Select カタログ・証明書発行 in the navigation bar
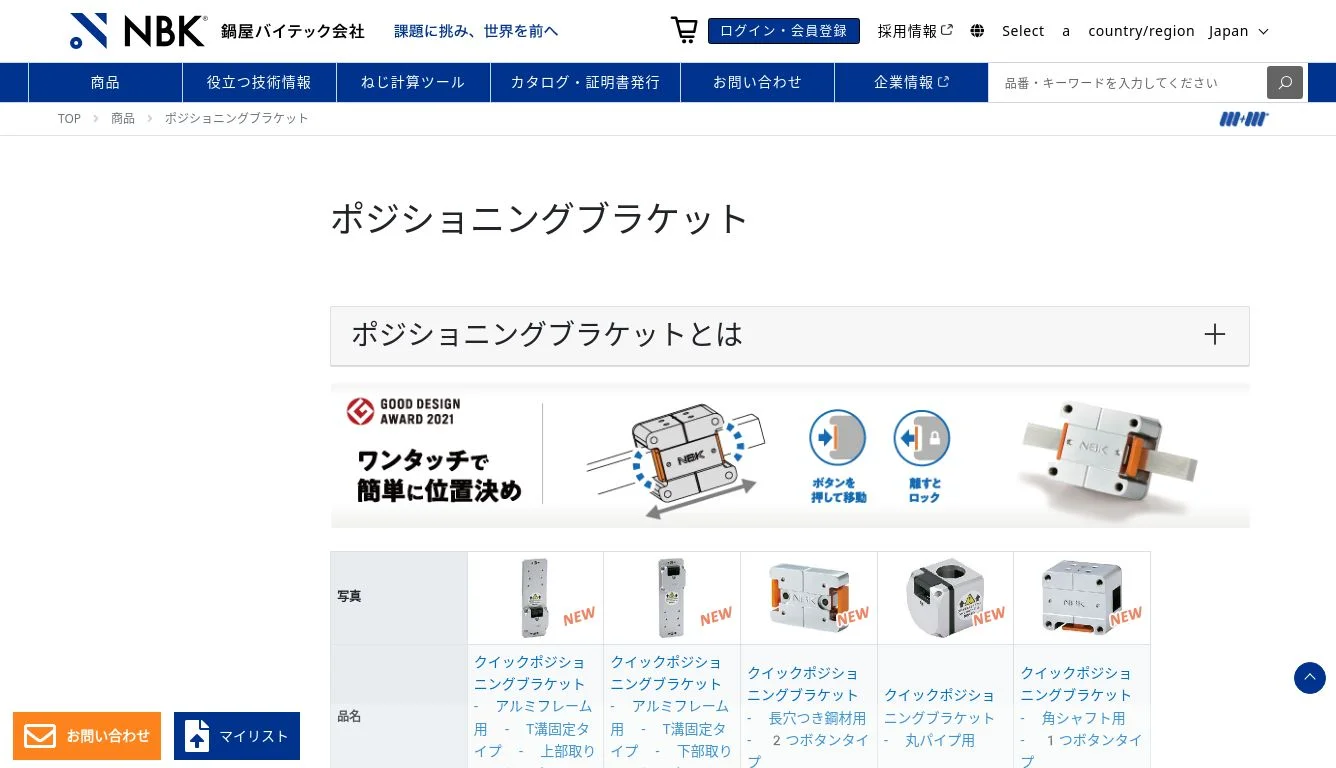1336x768 pixels. 585,82
